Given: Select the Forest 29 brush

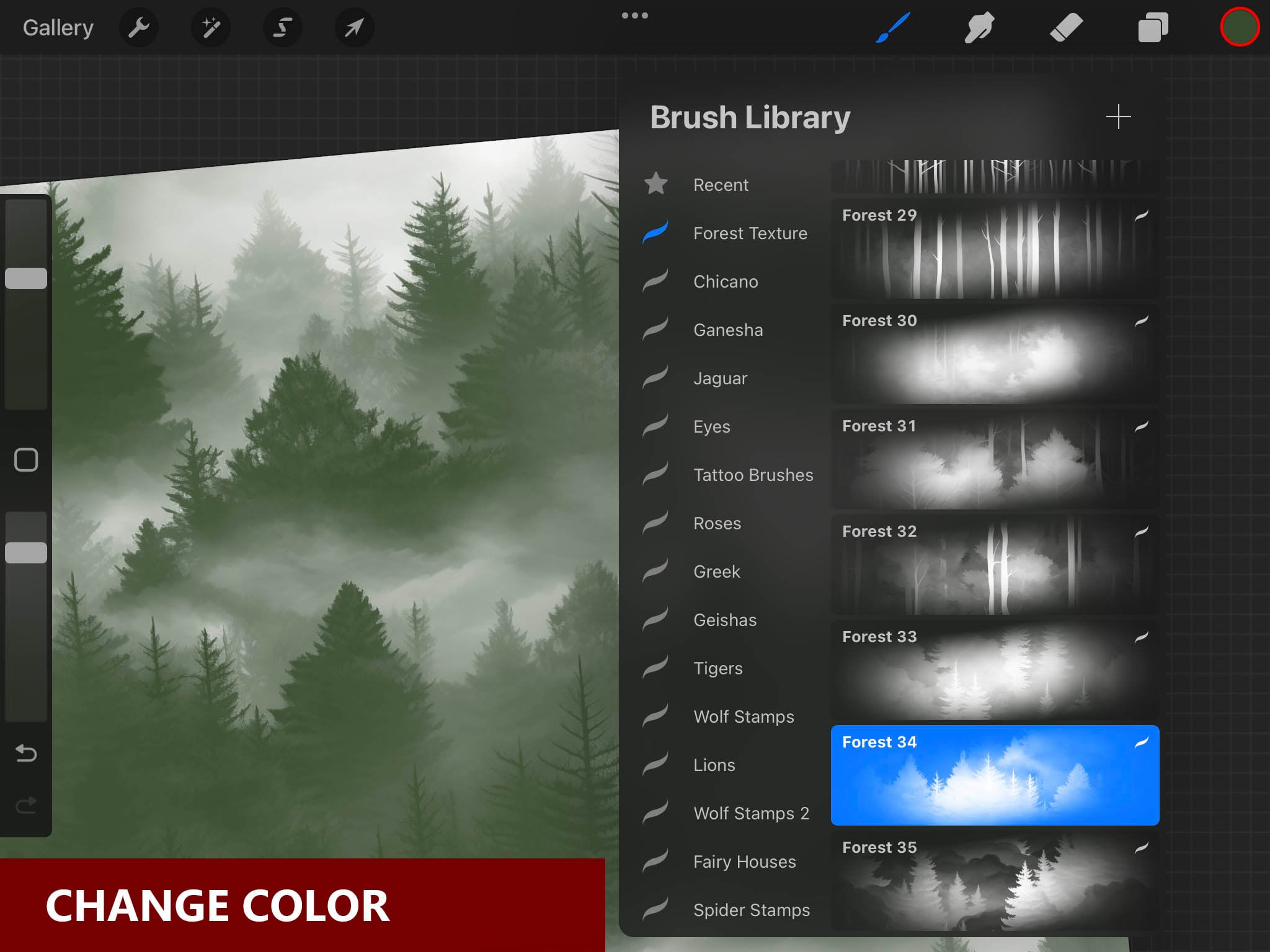Looking at the screenshot, I should [x=995, y=249].
